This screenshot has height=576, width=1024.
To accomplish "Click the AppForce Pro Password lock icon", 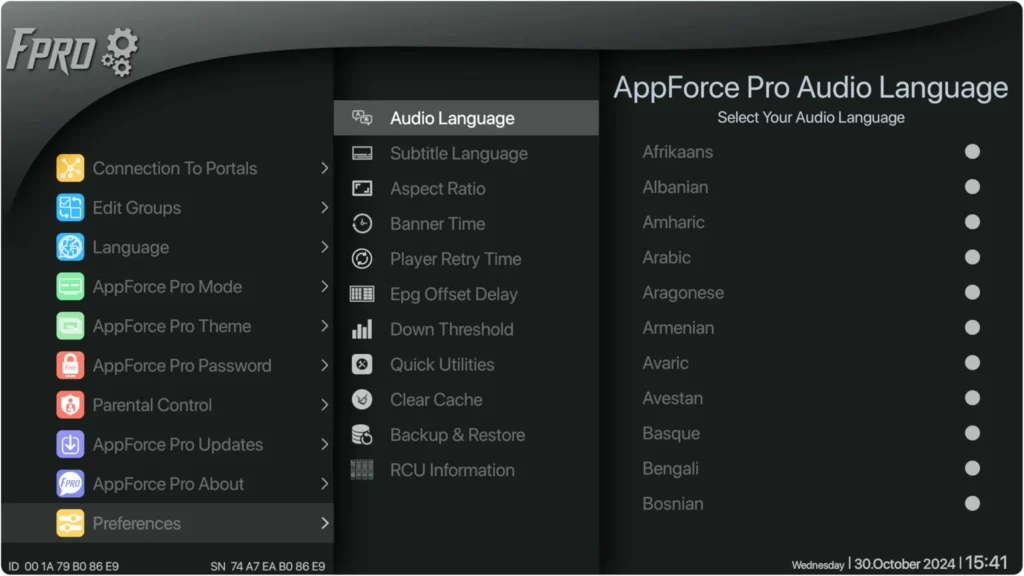I will (x=70, y=366).
